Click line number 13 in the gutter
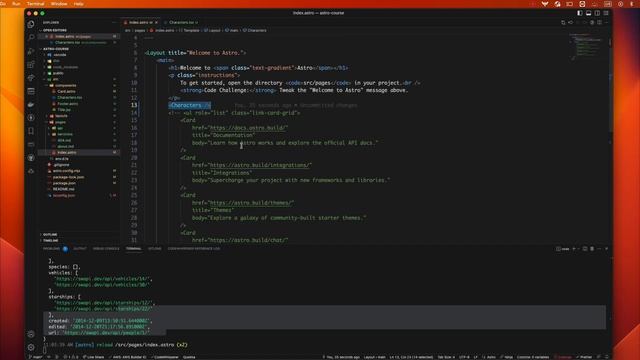This screenshot has width=640, height=360. pyautogui.click(x=134, y=105)
